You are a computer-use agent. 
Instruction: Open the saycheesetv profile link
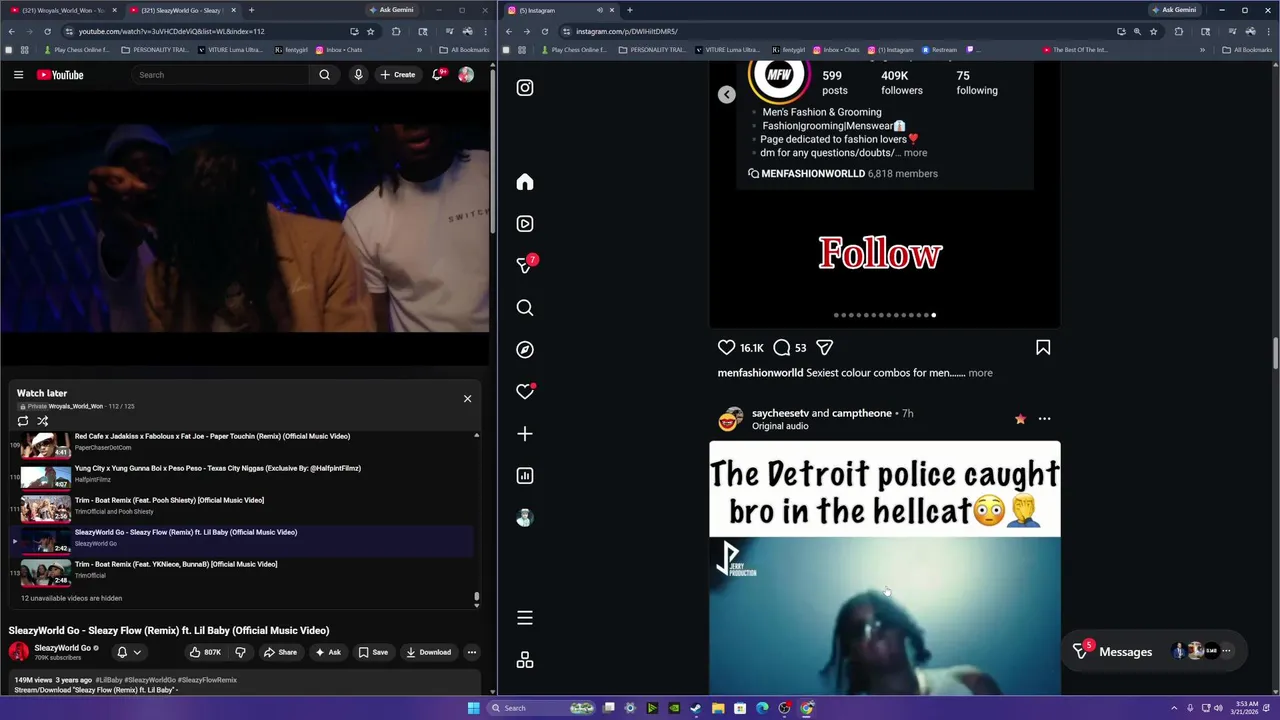[x=780, y=413]
